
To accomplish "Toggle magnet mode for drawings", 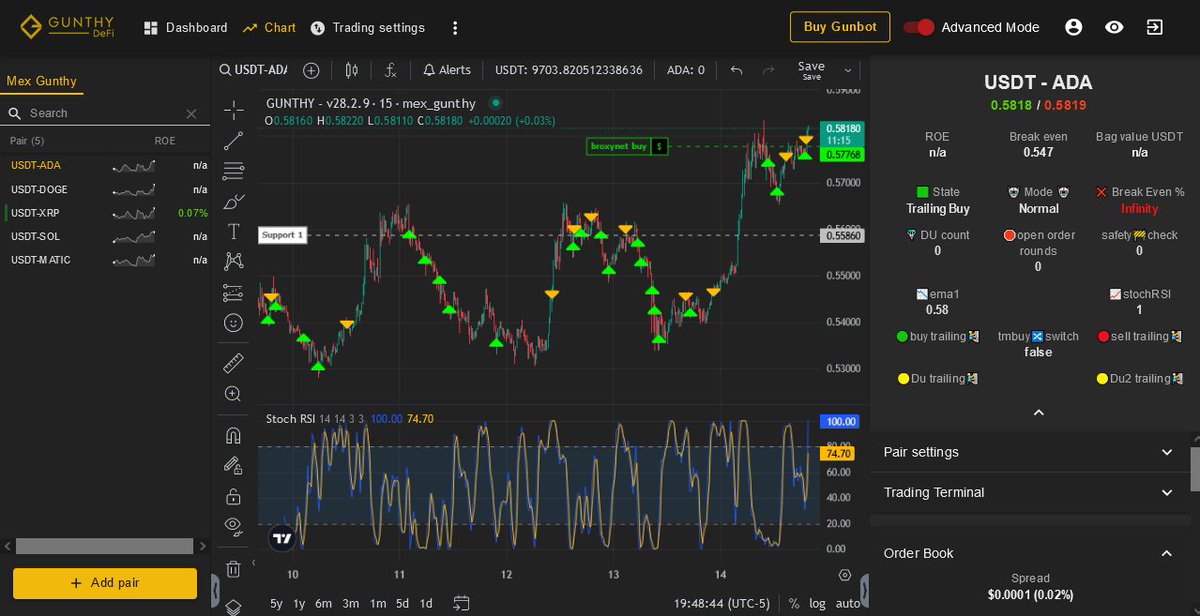I will (233, 435).
